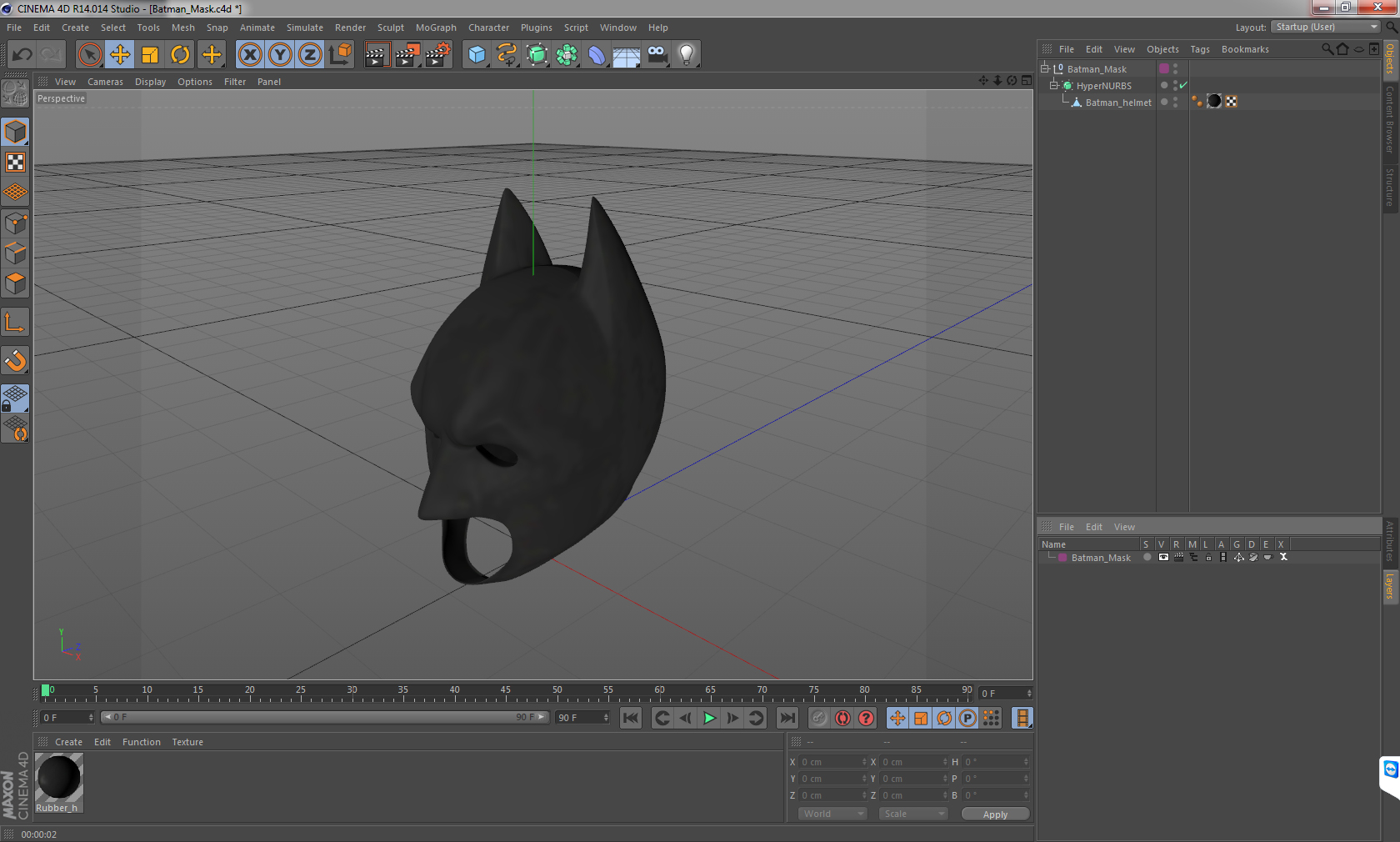Click Record Active Objects button

820,718
